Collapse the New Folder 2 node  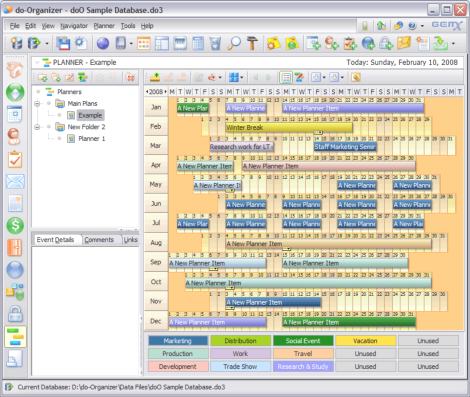tap(37, 127)
